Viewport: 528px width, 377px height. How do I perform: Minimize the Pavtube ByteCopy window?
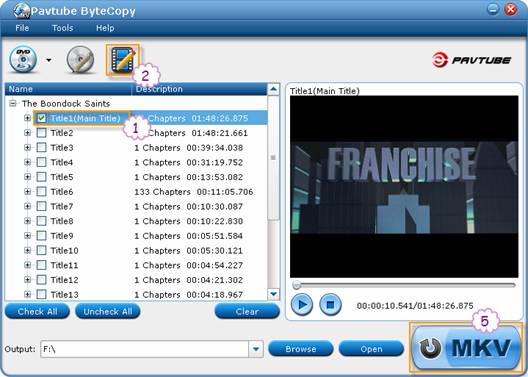point(493,9)
